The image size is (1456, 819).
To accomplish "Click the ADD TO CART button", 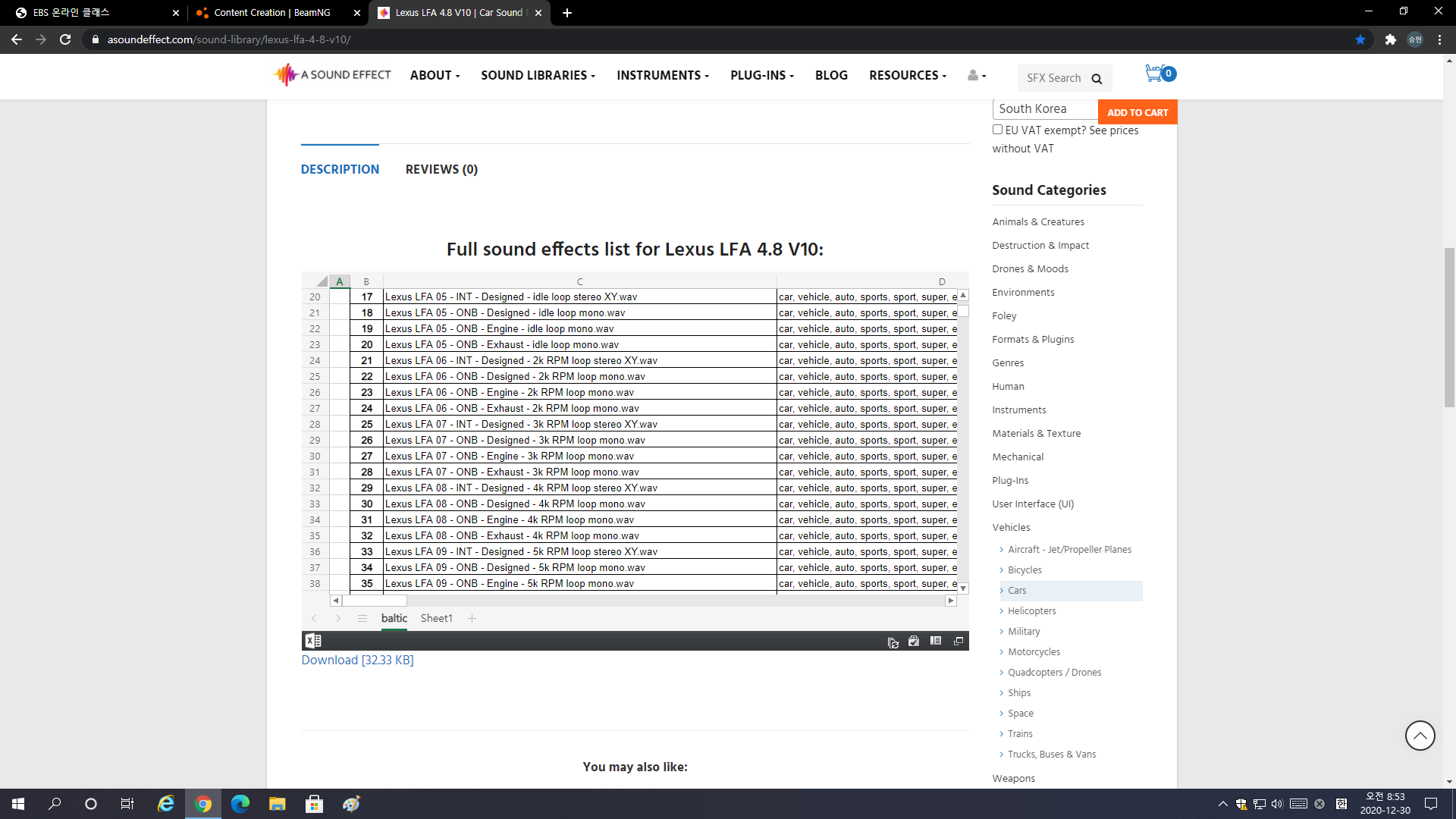I will (x=1137, y=112).
